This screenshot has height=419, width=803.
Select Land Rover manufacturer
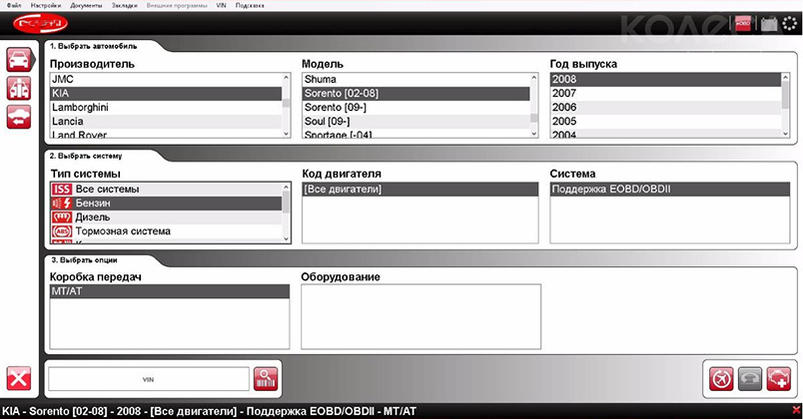tap(166, 134)
